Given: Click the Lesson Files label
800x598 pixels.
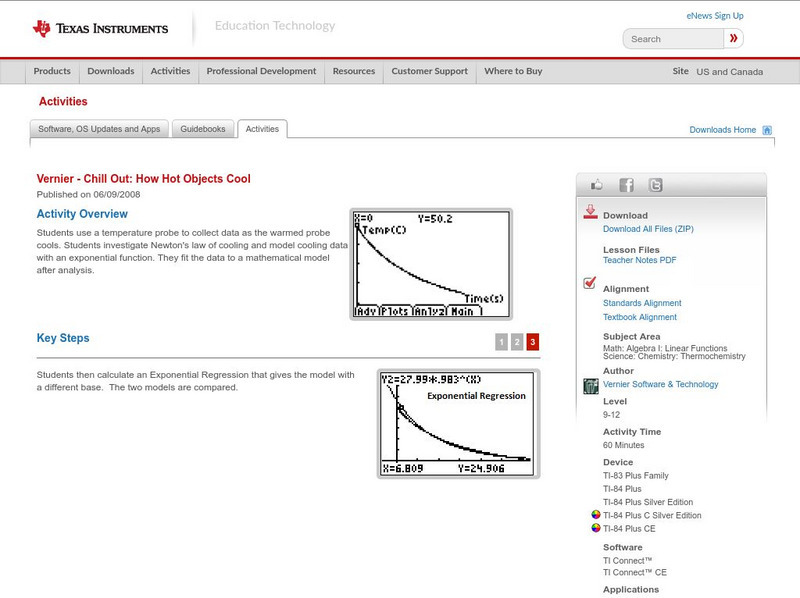Looking at the screenshot, I should tap(631, 250).
